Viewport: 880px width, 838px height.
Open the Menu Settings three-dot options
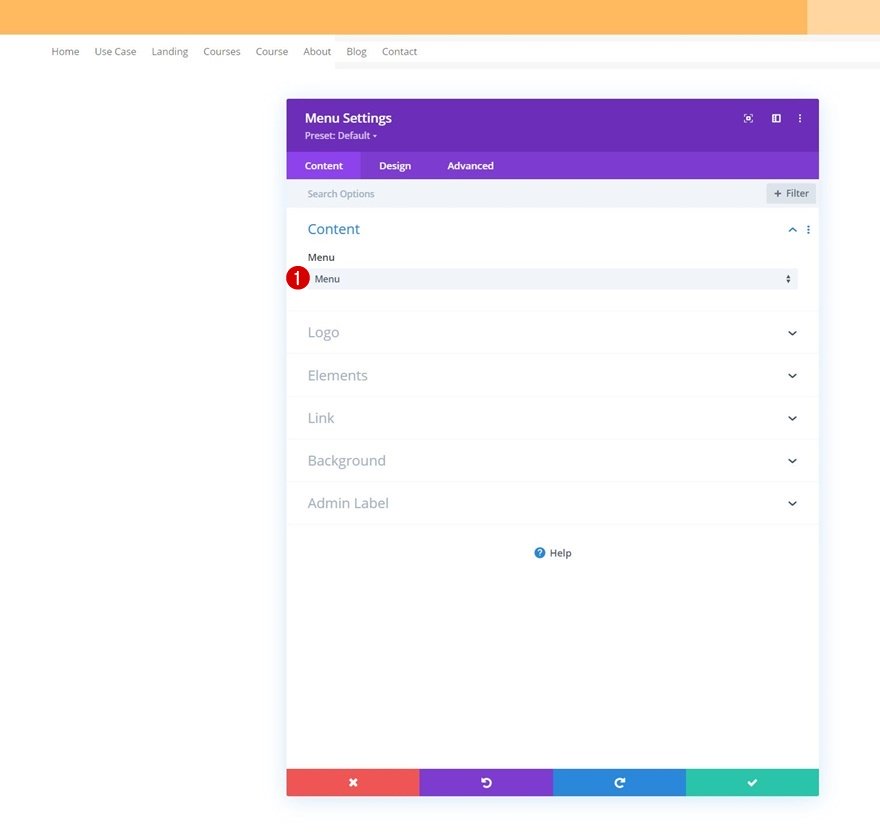[x=800, y=118]
